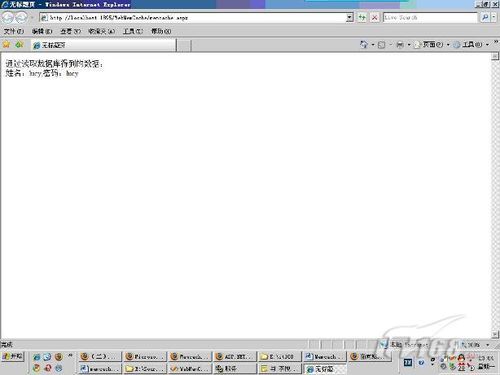500x375 pixels.
Task: Click the red Stop loading X icon
Action: coord(375,17)
